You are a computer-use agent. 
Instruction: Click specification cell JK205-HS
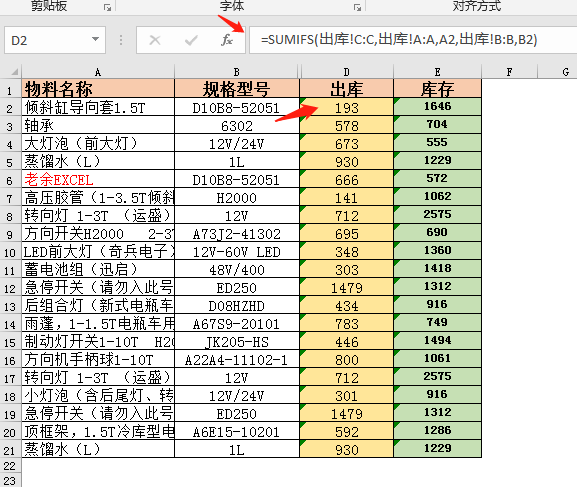click(237, 341)
